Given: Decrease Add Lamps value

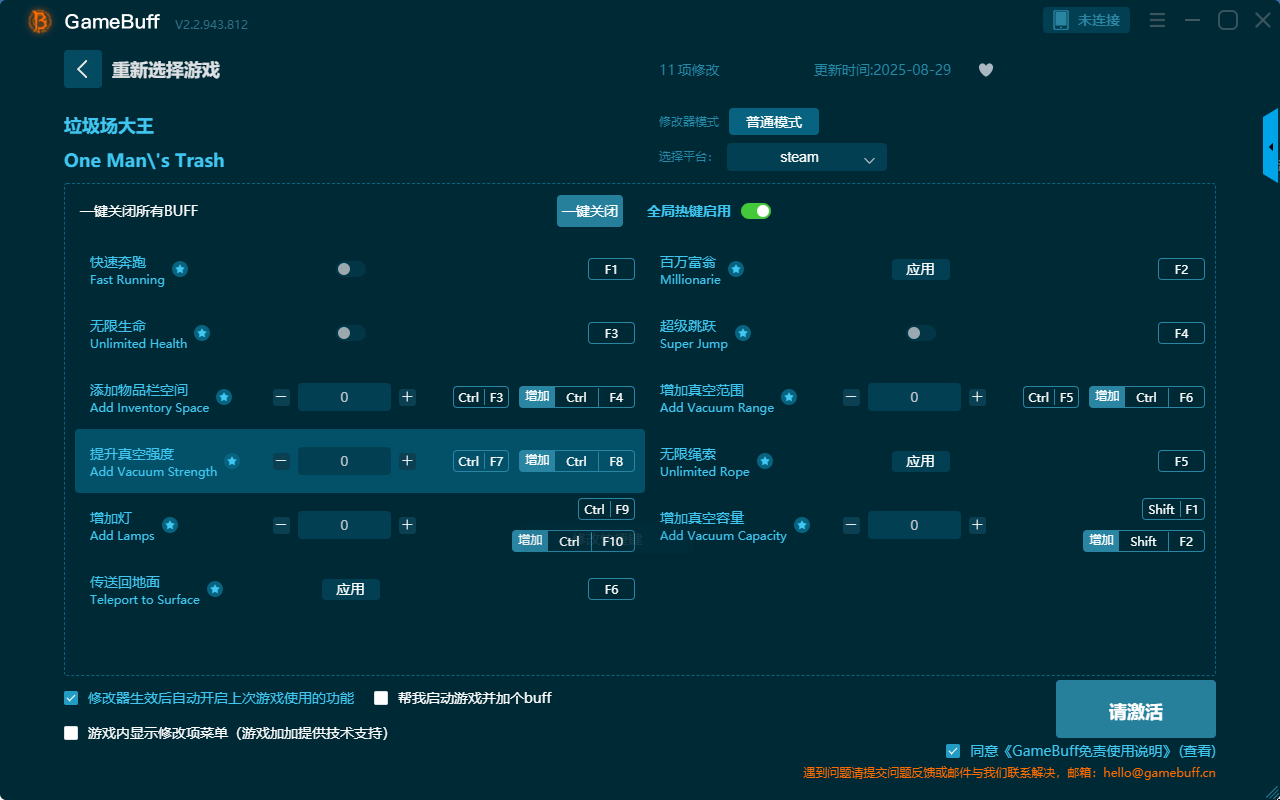Looking at the screenshot, I should click(x=281, y=525).
